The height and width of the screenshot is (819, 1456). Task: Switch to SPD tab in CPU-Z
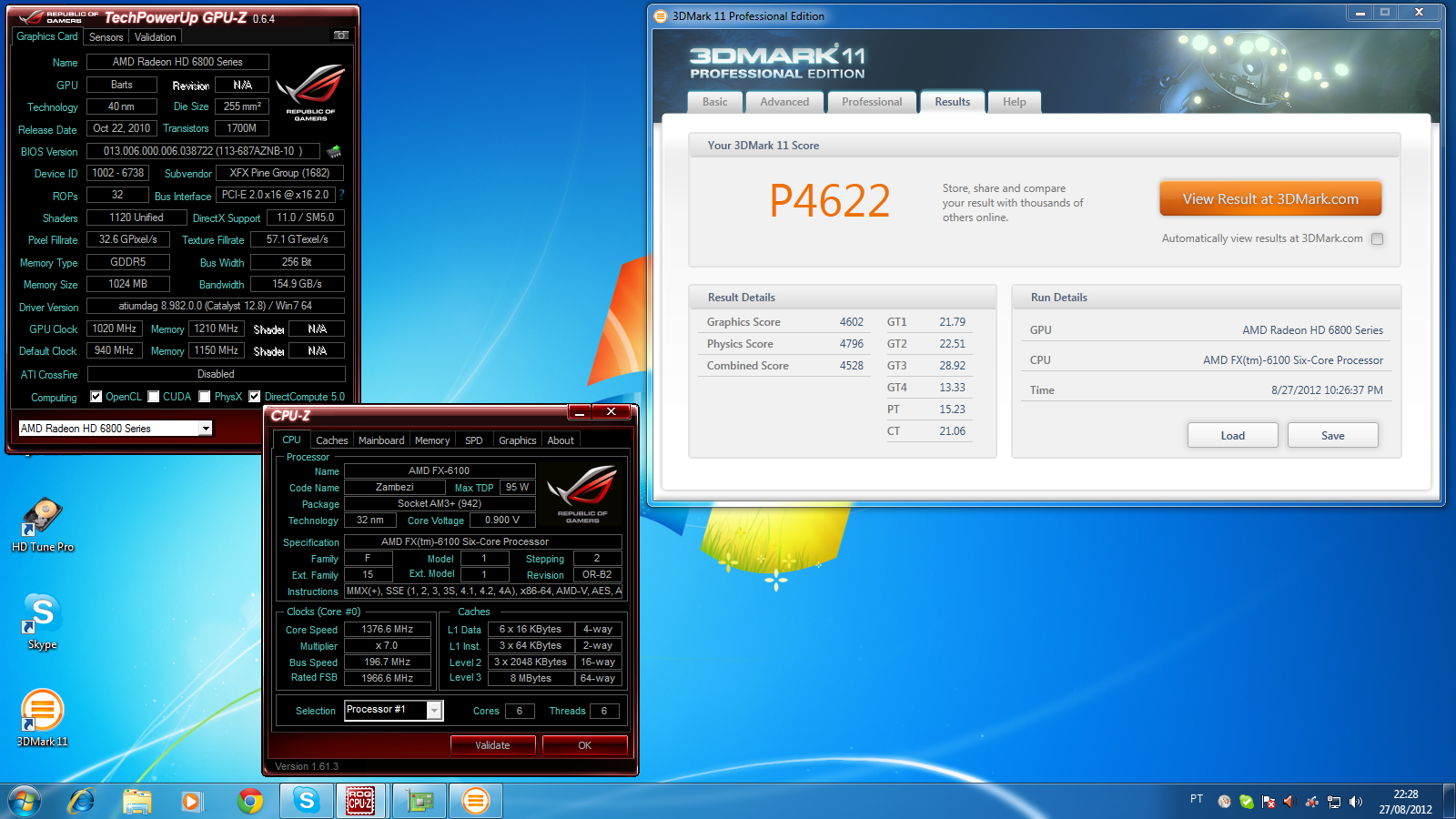[474, 440]
